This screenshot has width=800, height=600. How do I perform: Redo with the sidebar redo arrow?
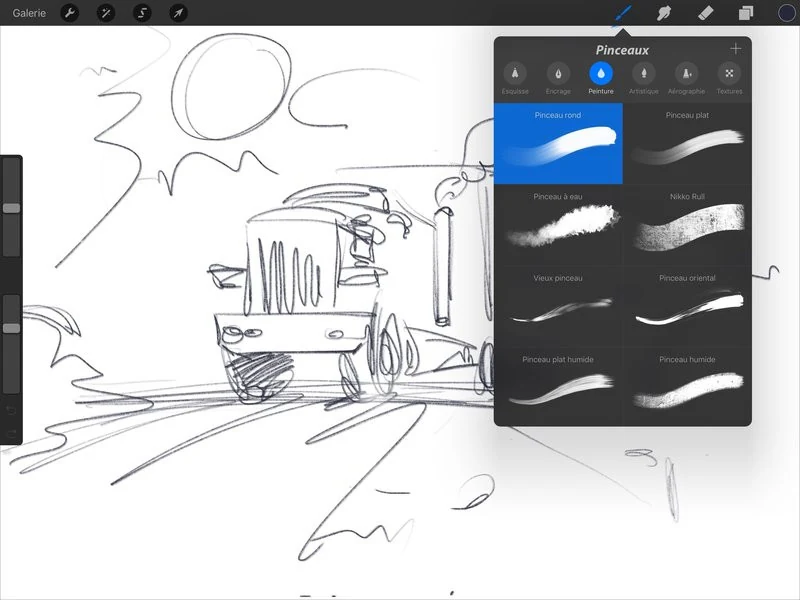point(11,434)
